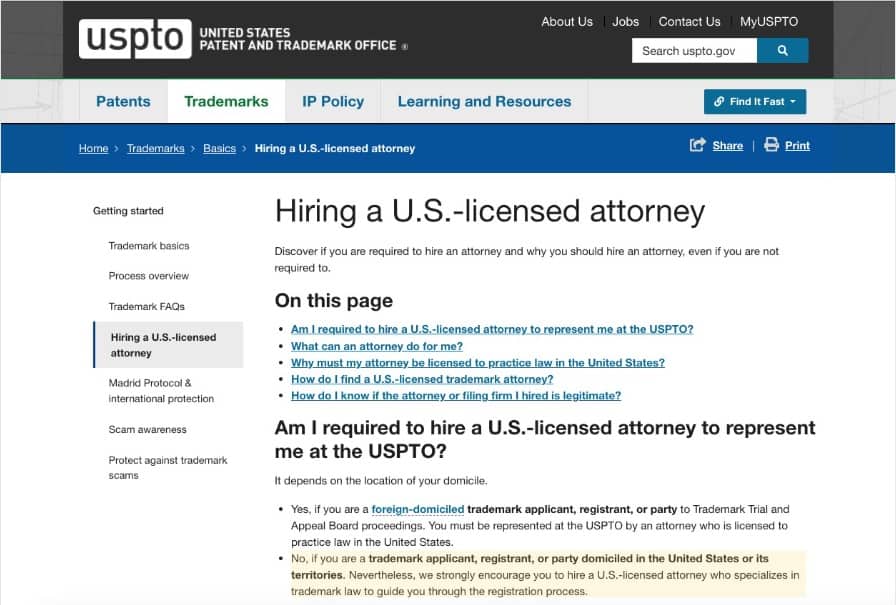Click the foreign-domiciled link
Viewport: 896px width, 605px height.
[x=418, y=509]
